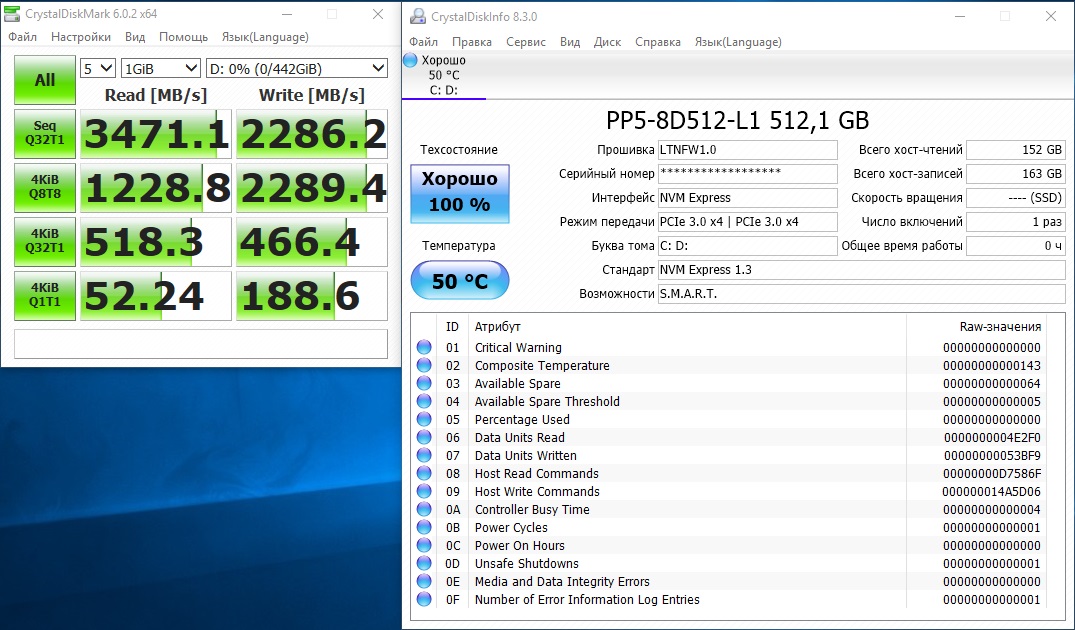1075x630 pixels.
Task: Click status circle for Unsafe Shutdowns row
Action: [x=424, y=564]
